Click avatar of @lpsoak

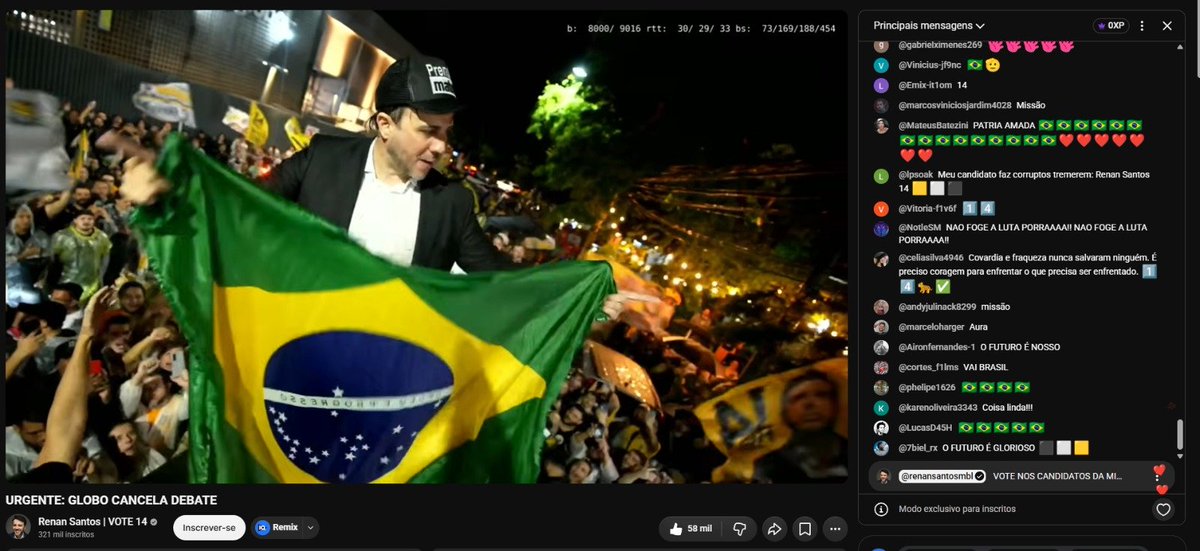pyautogui.click(x=881, y=175)
